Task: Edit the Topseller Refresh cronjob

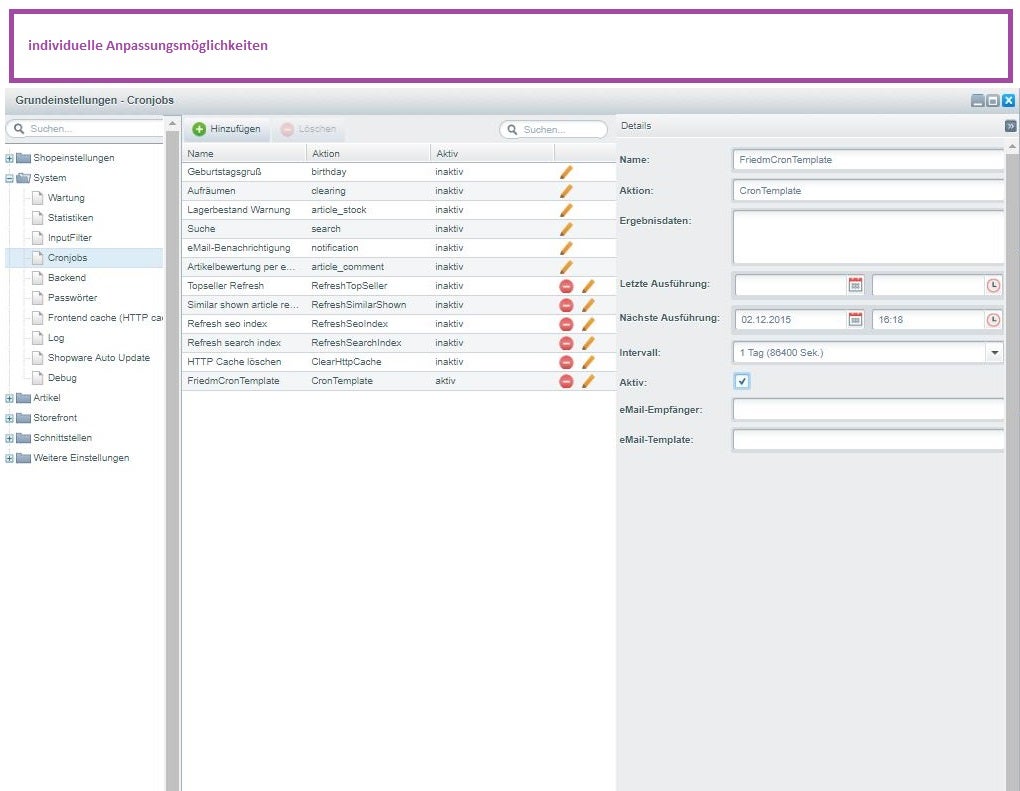Action: (588, 286)
